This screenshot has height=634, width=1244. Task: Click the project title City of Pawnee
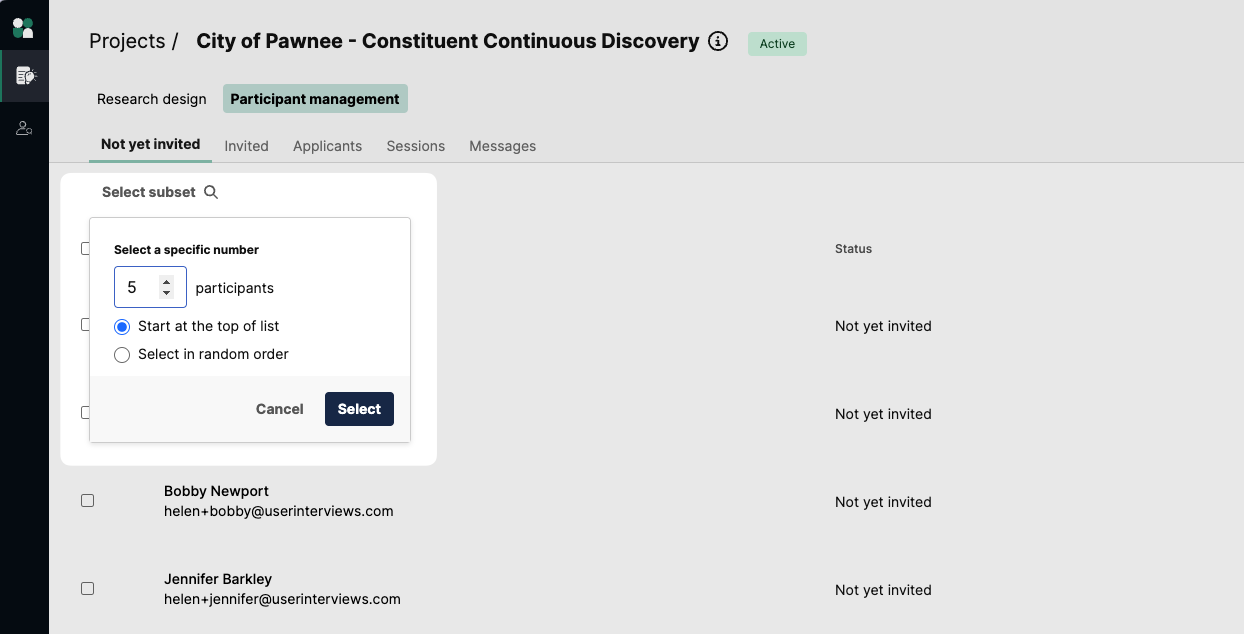click(x=448, y=41)
